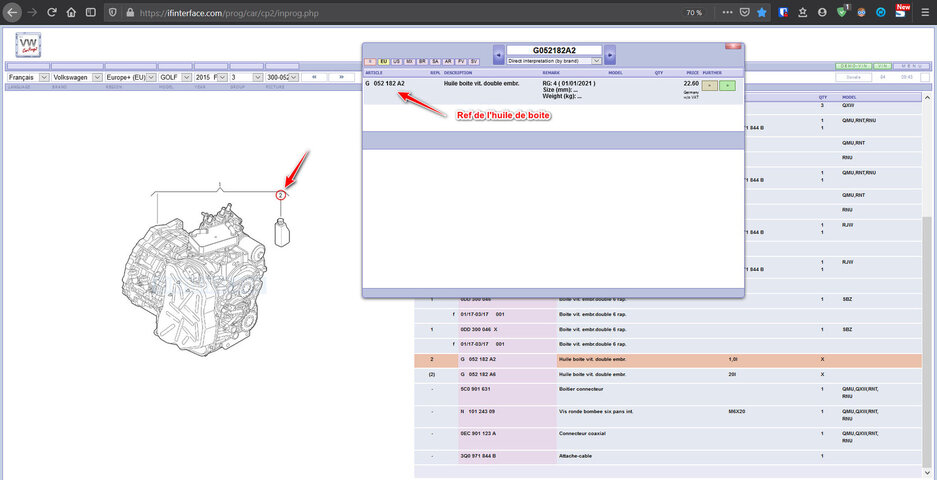This screenshot has width=937, height=480.
Task: Show site security padlock info
Action: coord(130,12)
